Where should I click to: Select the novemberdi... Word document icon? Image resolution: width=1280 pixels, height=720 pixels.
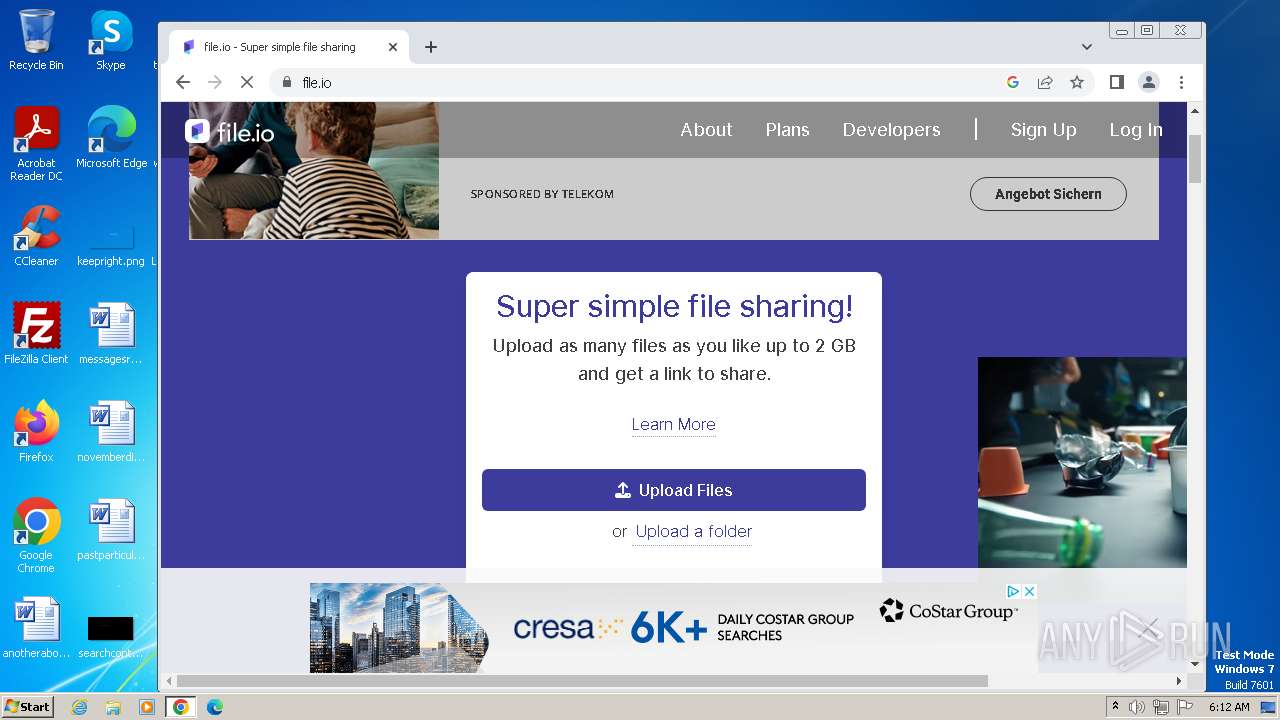(x=111, y=431)
